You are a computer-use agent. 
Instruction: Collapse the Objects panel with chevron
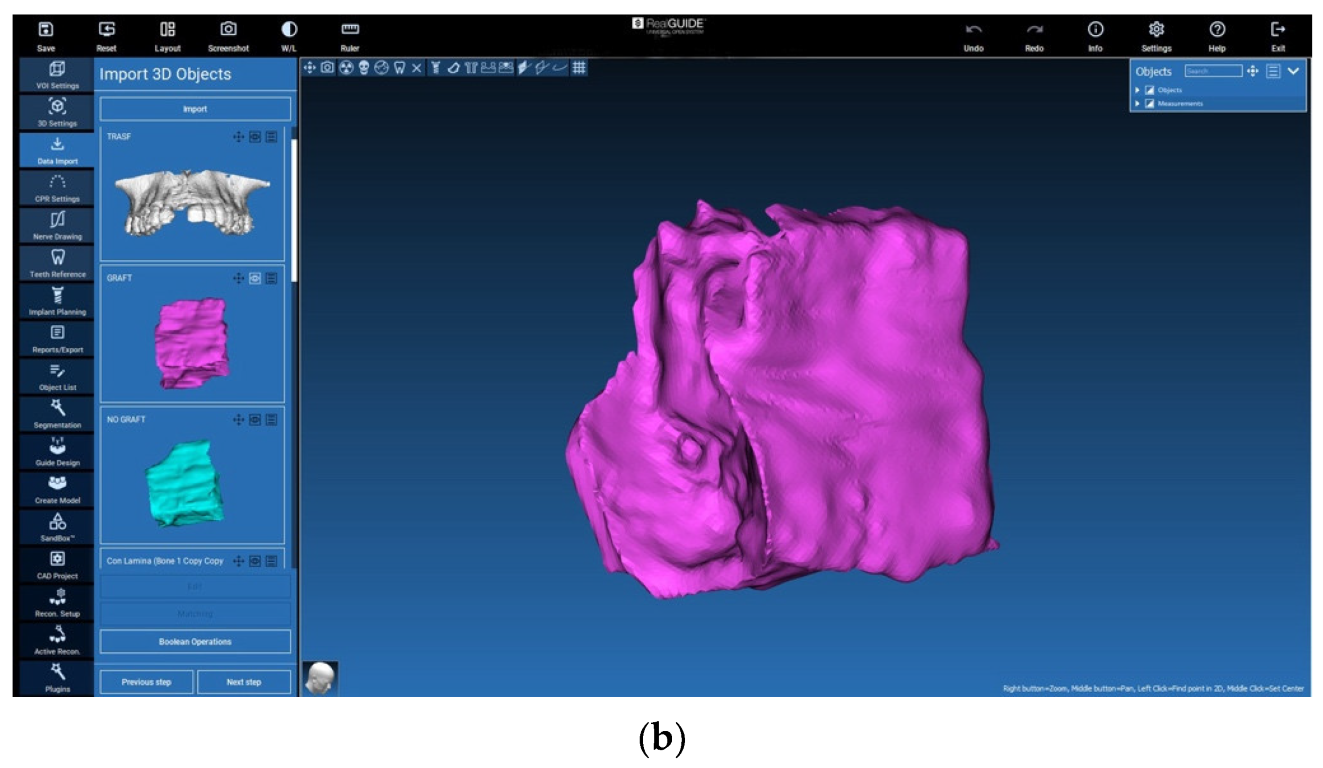[1293, 71]
